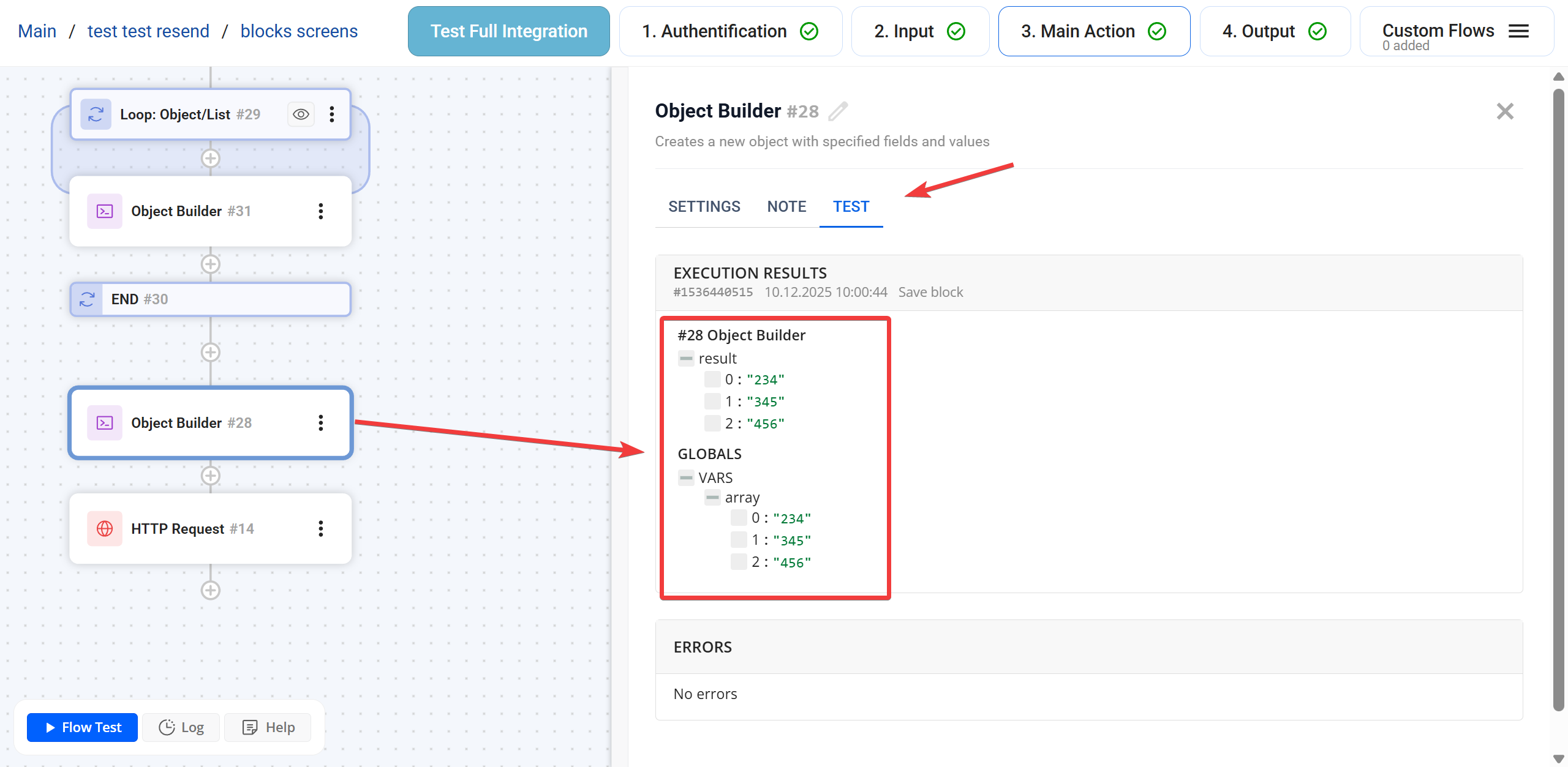Open three-dot menu on Object Builder #31
The width and height of the screenshot is (1568, 767).
click(320, 211)
